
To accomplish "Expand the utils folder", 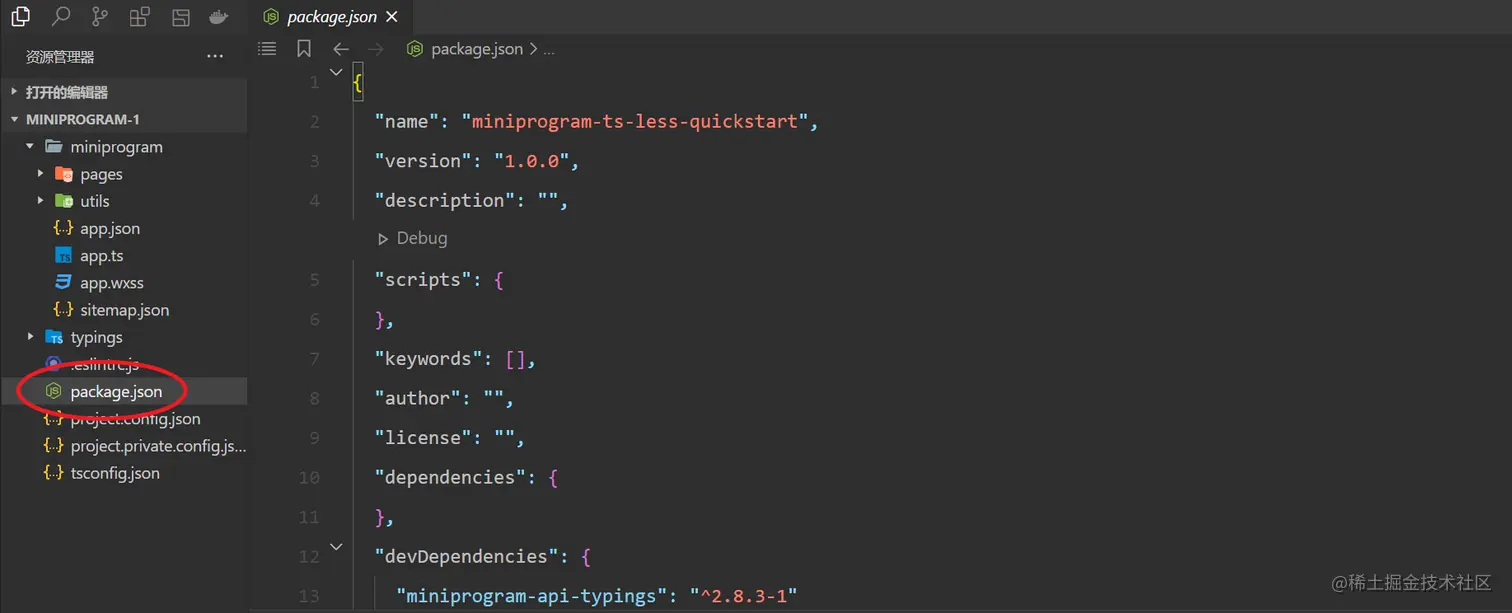I will point(123,201).
